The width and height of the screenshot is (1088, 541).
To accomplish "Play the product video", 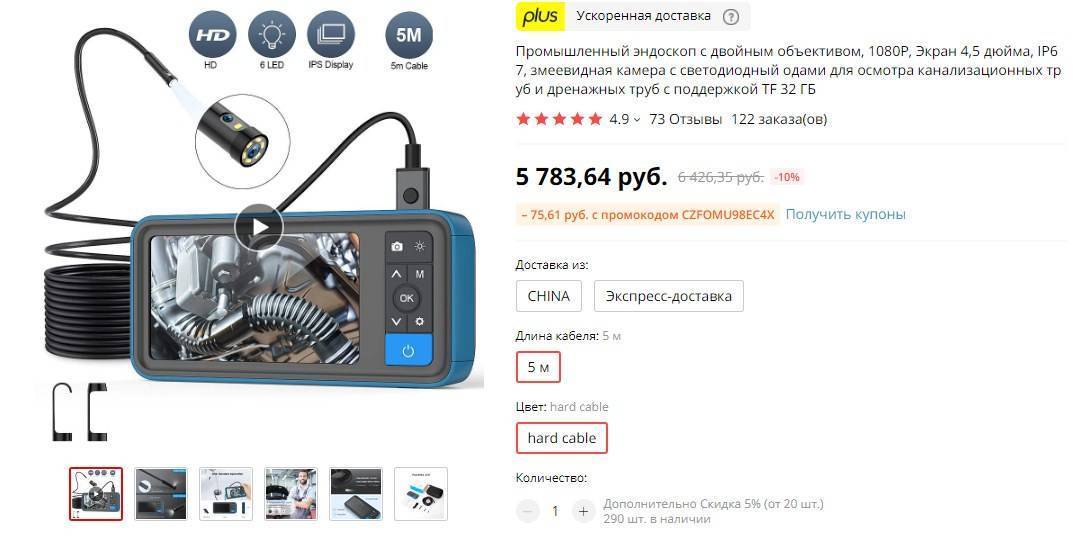I will tap(258, 227).
